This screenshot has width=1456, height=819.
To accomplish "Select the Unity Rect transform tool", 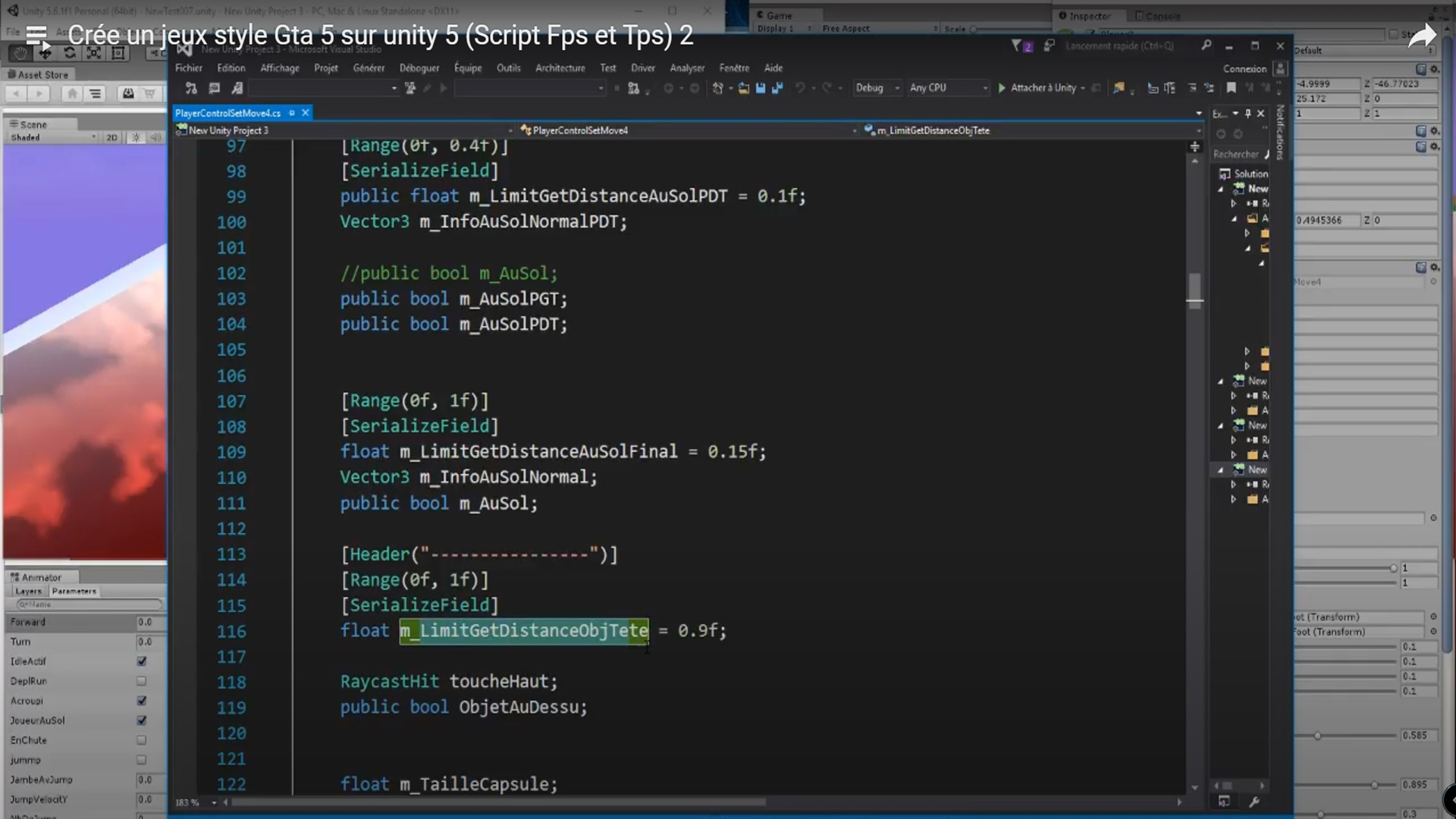I will tap(118, 52).
